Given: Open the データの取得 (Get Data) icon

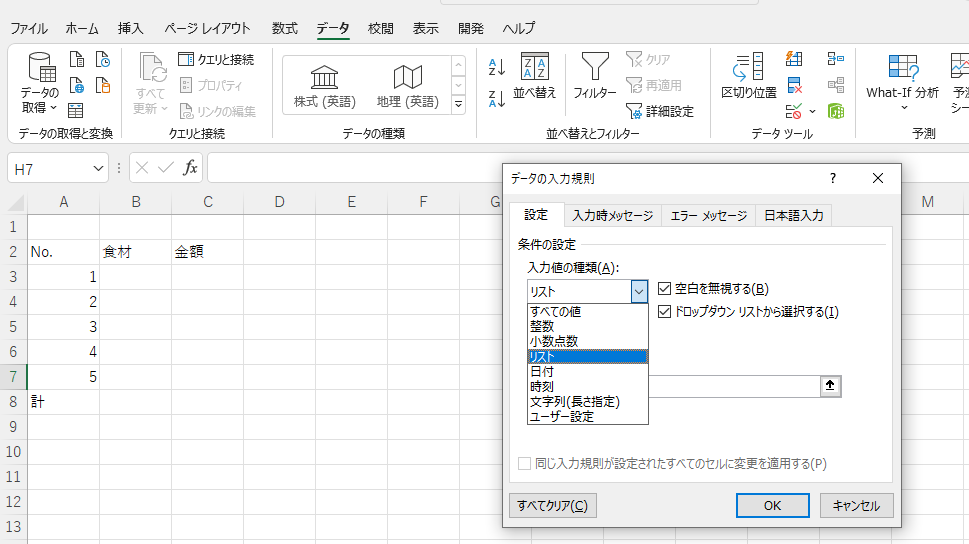Looking at the screenshot, I should (40, 83).
